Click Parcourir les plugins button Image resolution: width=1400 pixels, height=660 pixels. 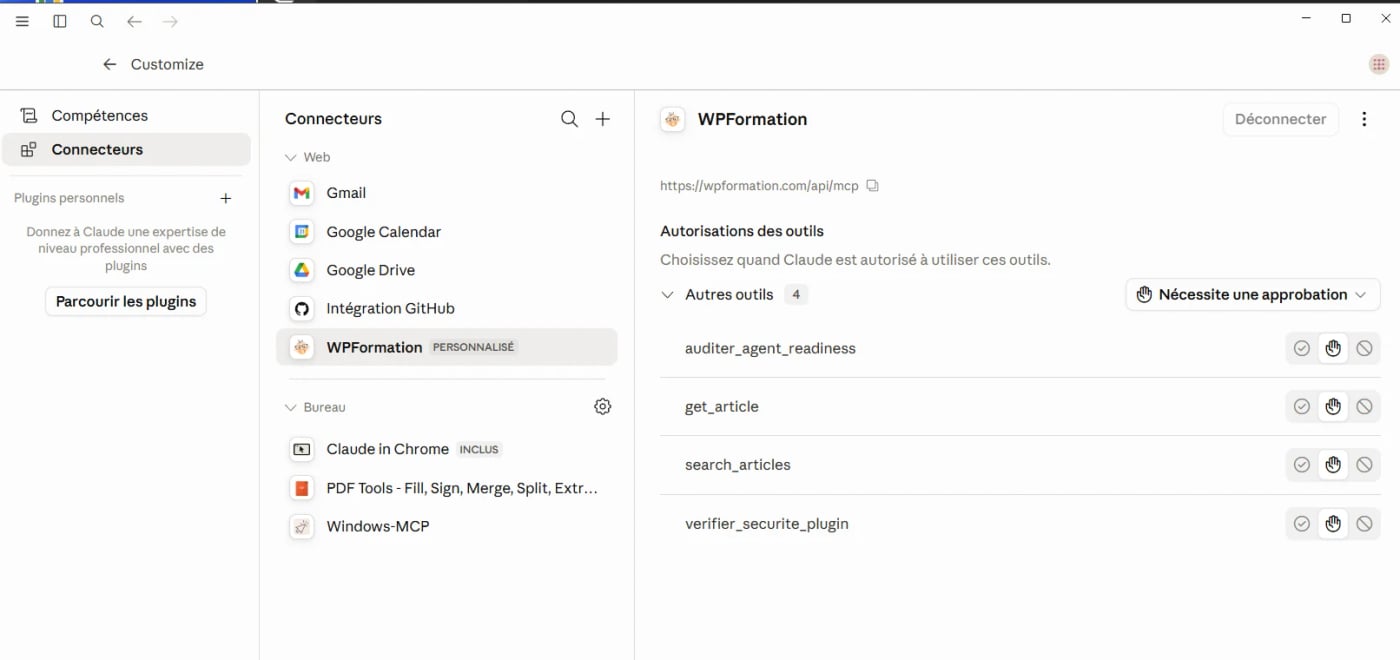coord(126,302)
